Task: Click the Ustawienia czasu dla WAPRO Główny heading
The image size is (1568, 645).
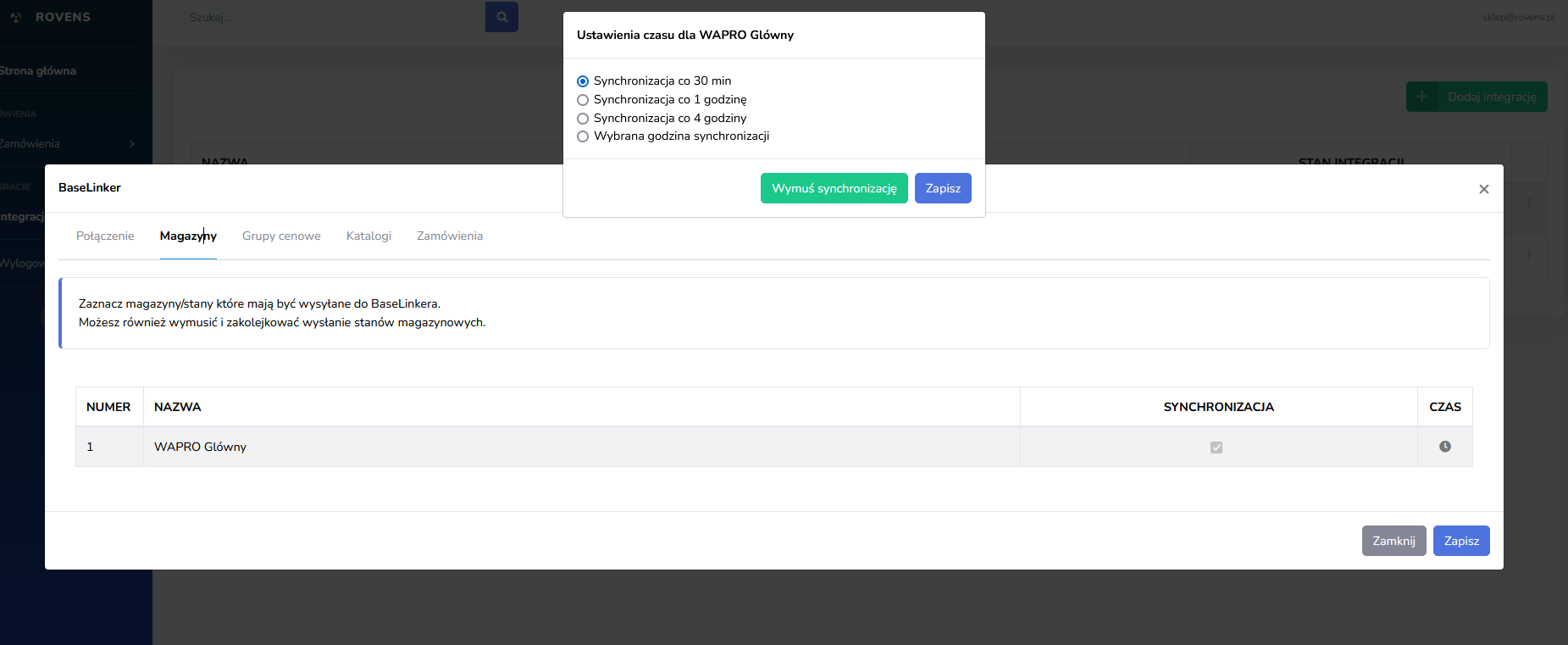Action: point(685,35)
